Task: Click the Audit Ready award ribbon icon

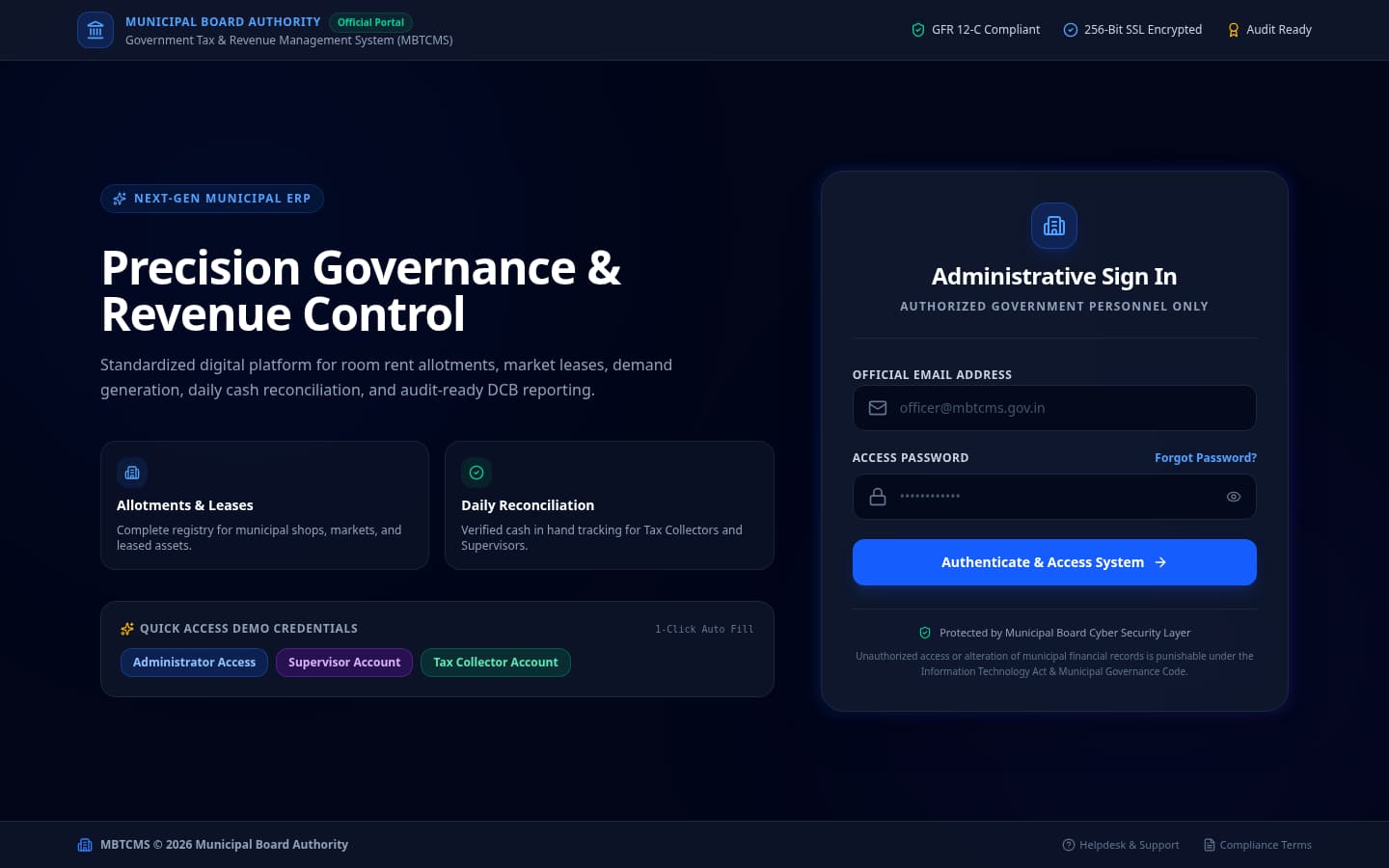Action: pos(1233,30)
